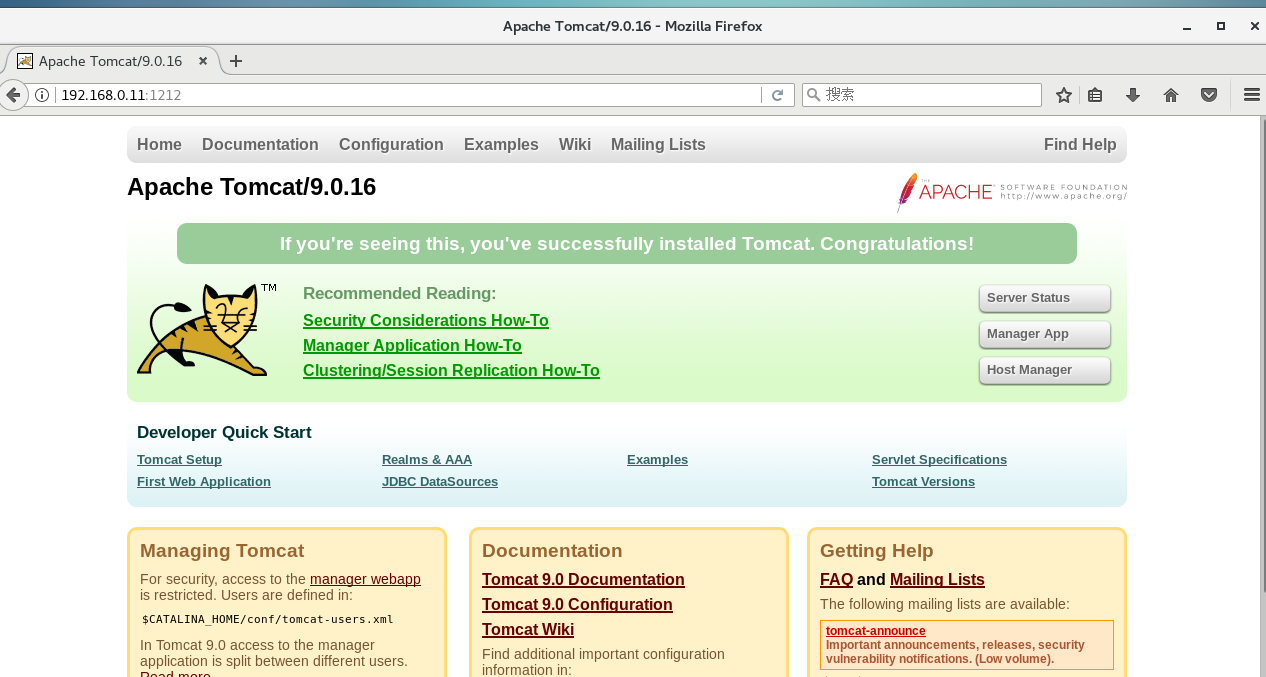Open the Servlet Specifications link
Viewport: 1266px width, 677px height.
click(x=939, y=460)
